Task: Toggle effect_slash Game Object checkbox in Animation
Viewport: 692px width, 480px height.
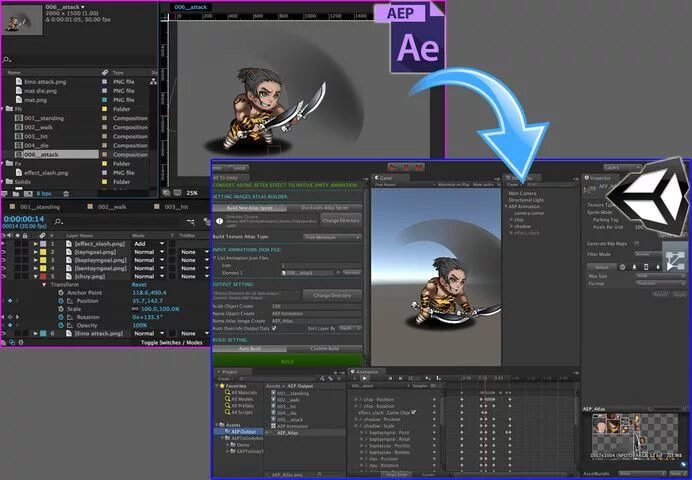Action: point(414,412)
